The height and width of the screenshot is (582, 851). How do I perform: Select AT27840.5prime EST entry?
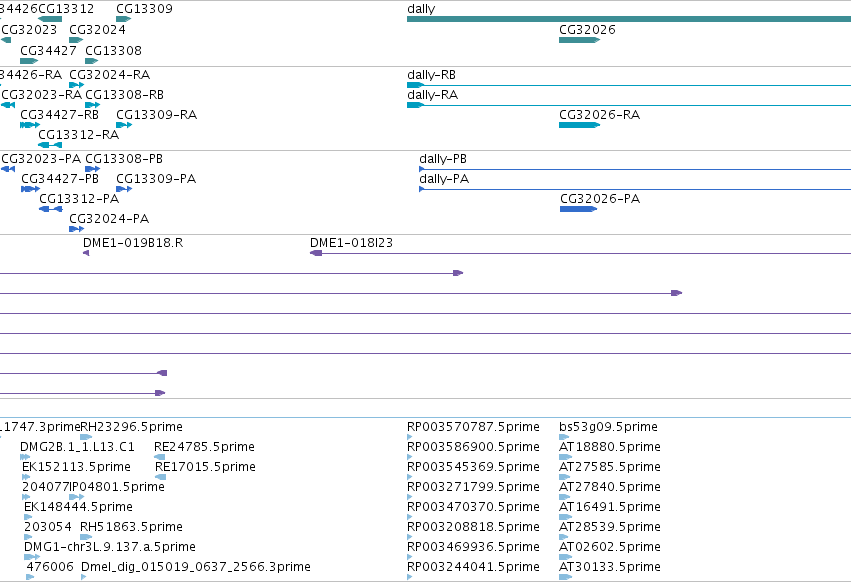pyautogui.click(x=610, y=487)
